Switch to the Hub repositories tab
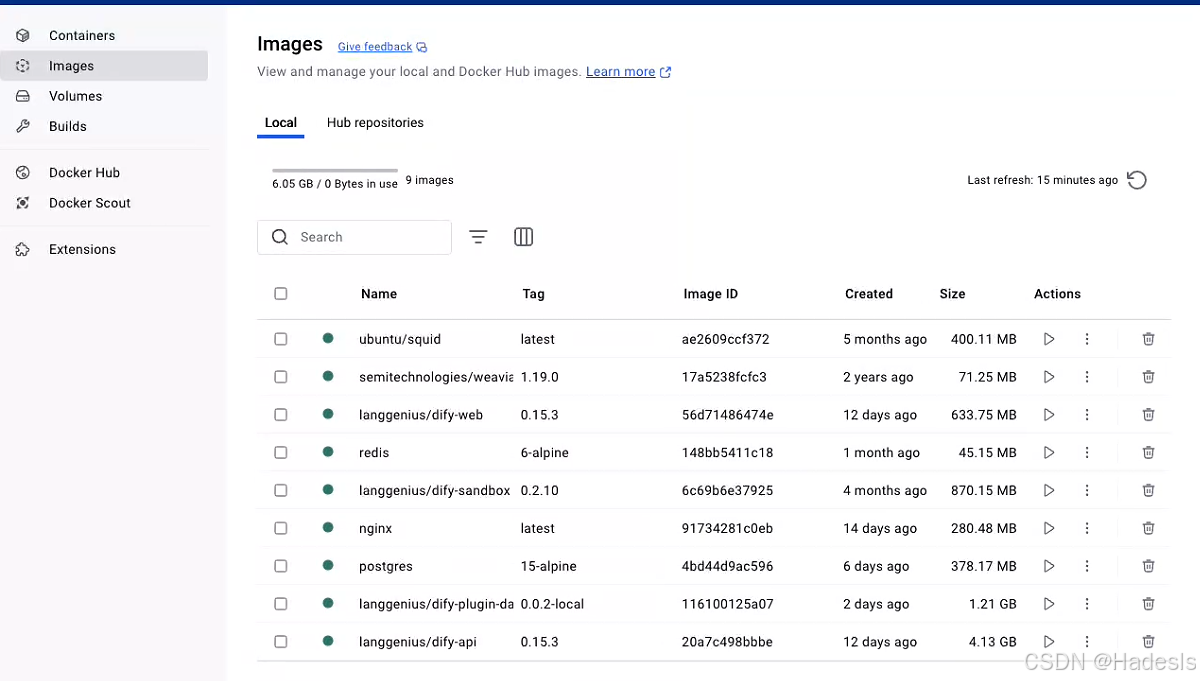The width and height of the screenshot is (1200, 681). pyautogui.click(x=375, y=123)
